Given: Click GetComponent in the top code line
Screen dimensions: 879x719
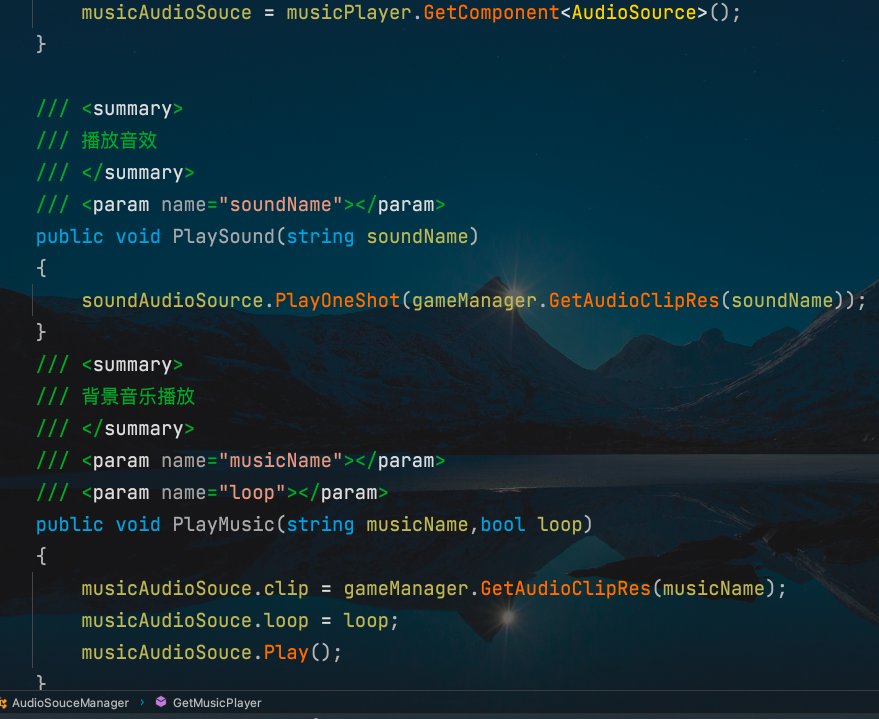Looking at the screenshot, I should pos(491,12).
